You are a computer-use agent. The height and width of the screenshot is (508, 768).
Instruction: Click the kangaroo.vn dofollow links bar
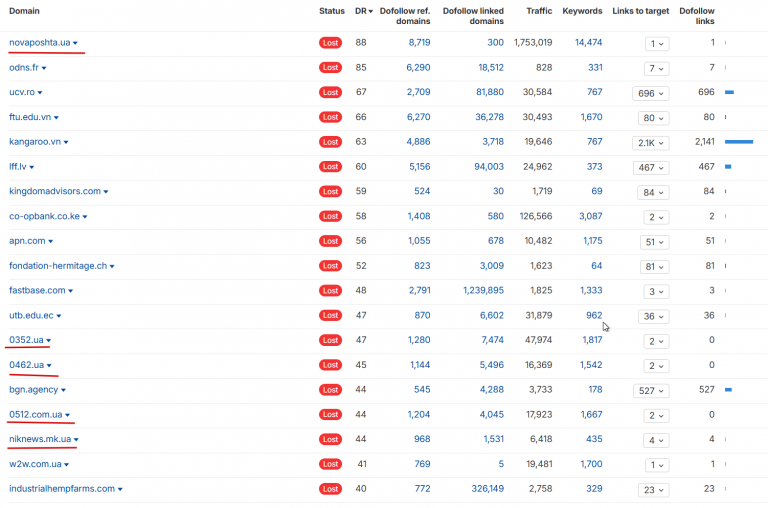click(739, 142)
